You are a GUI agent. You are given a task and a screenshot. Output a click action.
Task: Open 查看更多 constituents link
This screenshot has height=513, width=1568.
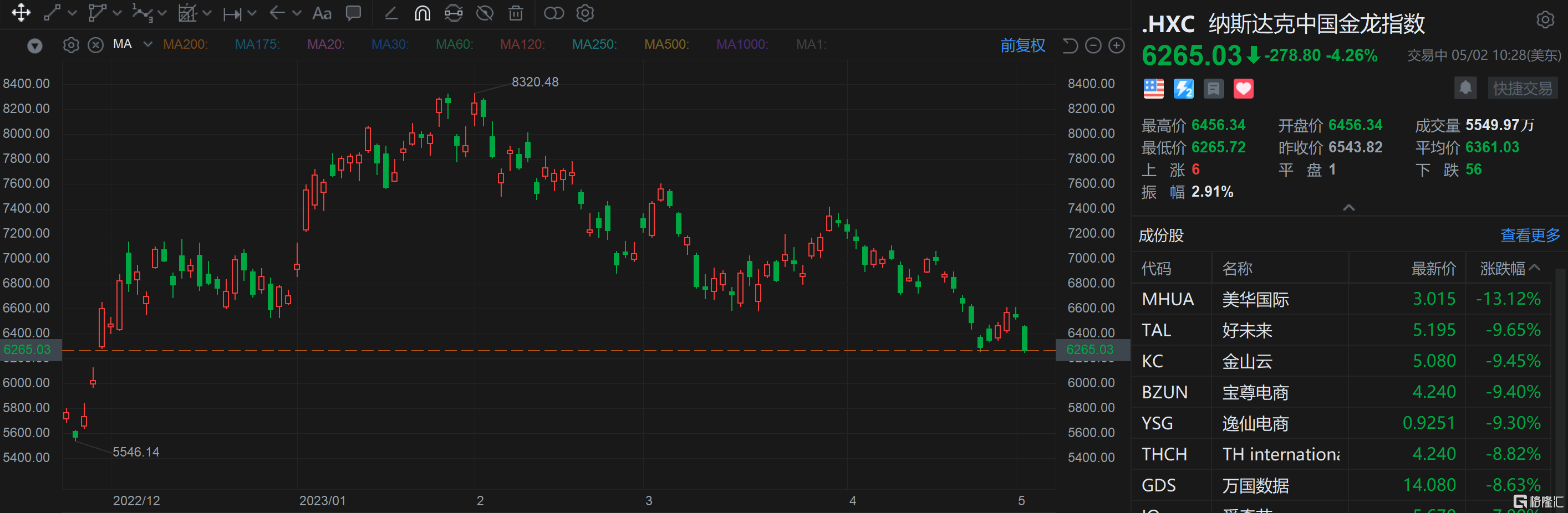coord(1530,235)
